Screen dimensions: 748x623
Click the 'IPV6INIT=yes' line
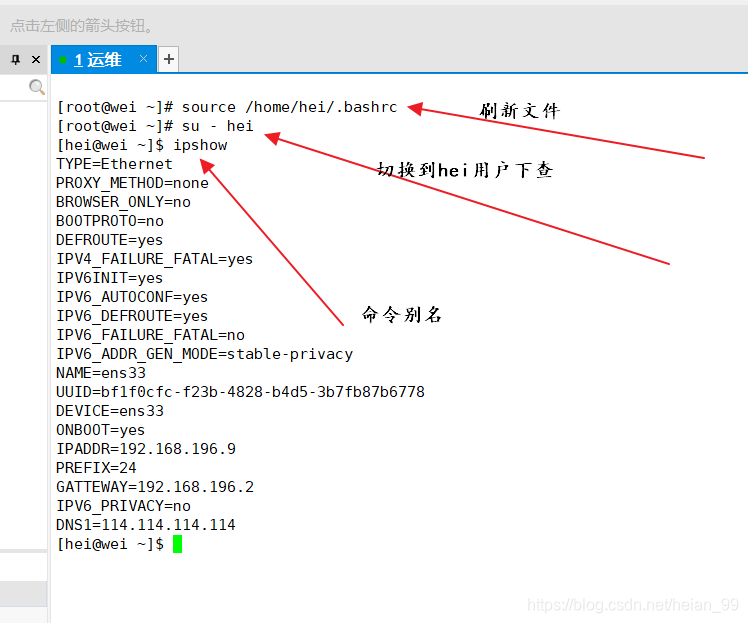click(x=109, y=279)
